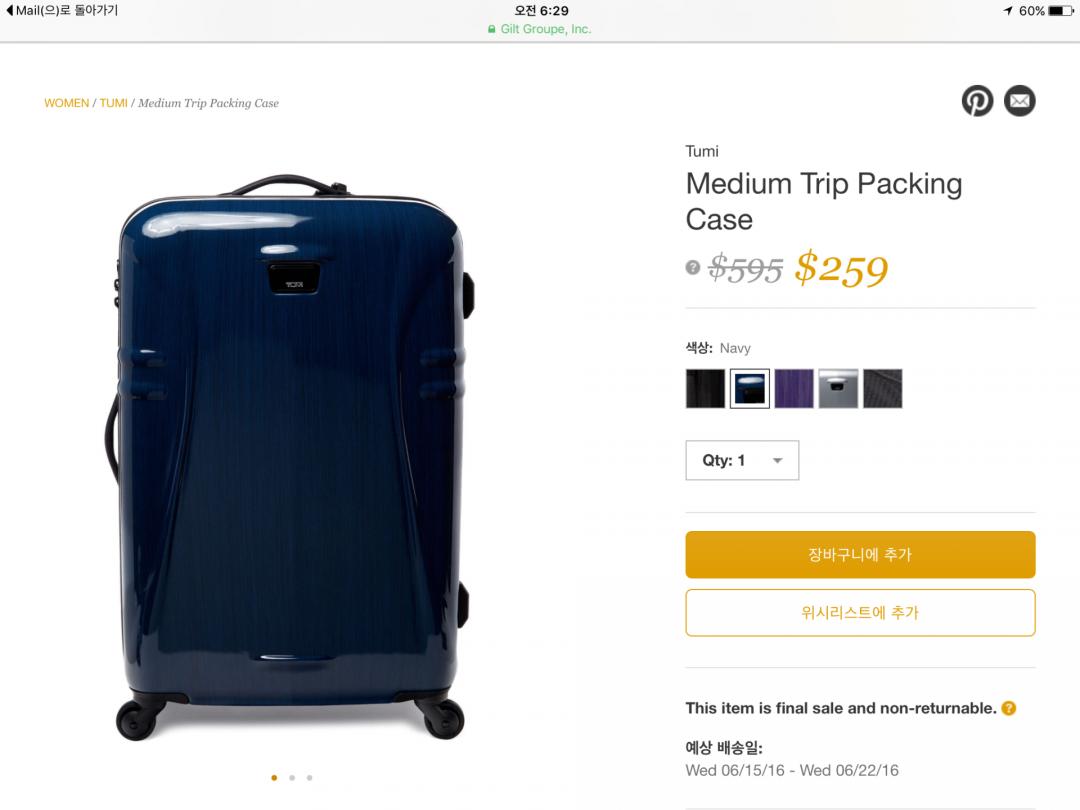Image resolution: width=1080 pixels, height=810 pixels.
Task: Open the final sale help icon
Action: pos(1009,708)
